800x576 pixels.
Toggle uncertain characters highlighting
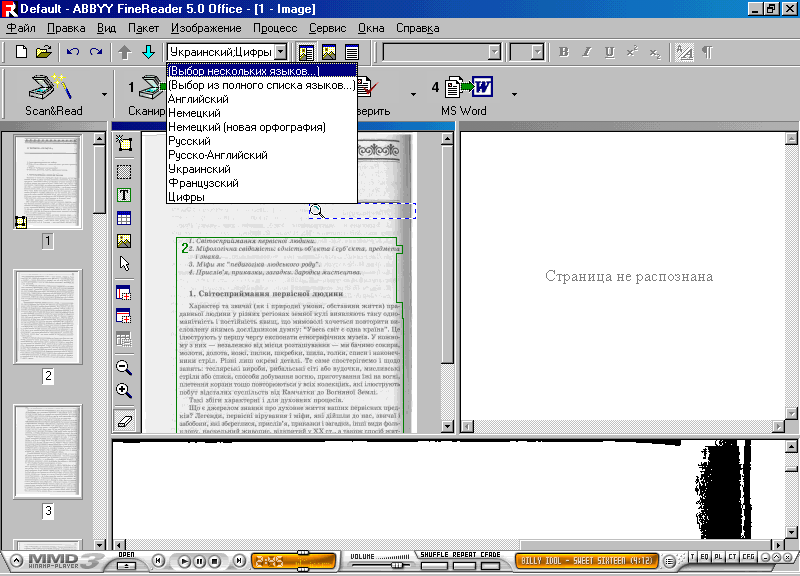pyautogui.click(x=684, y=52)
